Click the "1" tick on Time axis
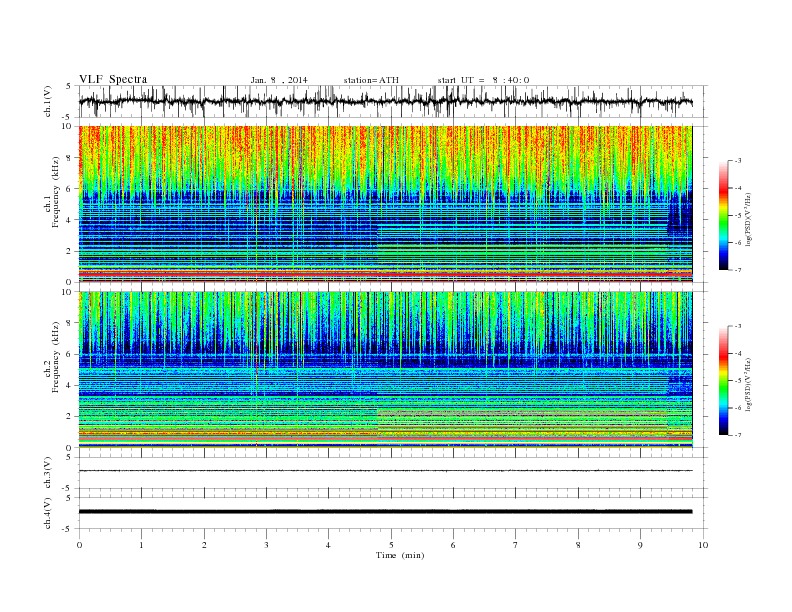Screen dimensions: 792x612 pos(141,545)
